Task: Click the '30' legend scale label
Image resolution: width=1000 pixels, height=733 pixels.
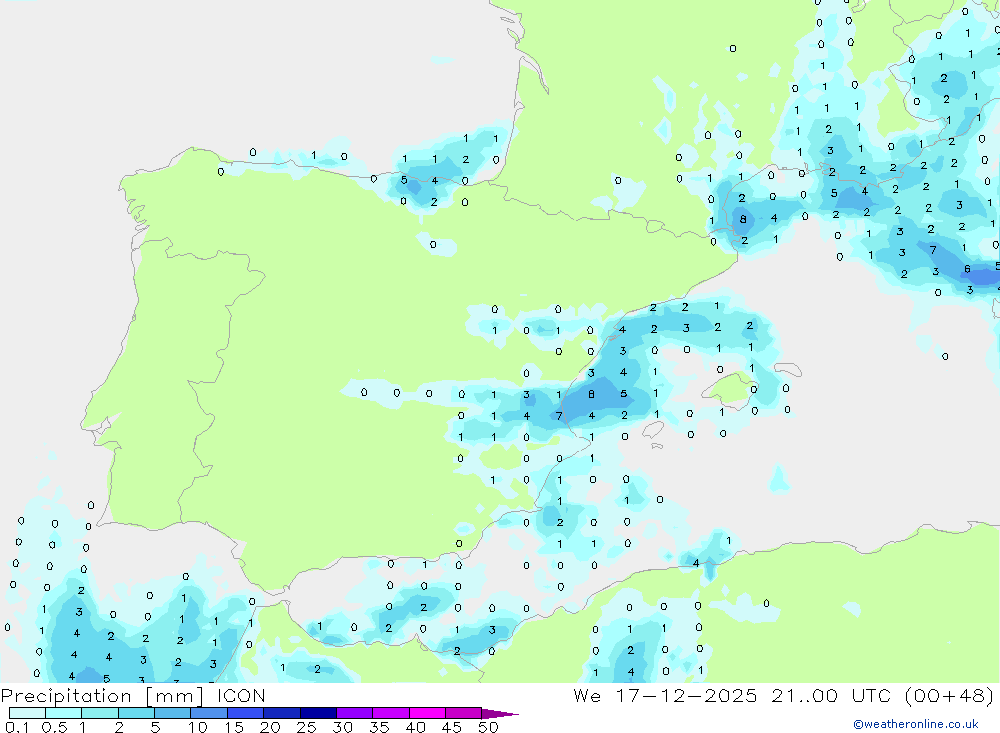Action: click(x=343, y=727)
